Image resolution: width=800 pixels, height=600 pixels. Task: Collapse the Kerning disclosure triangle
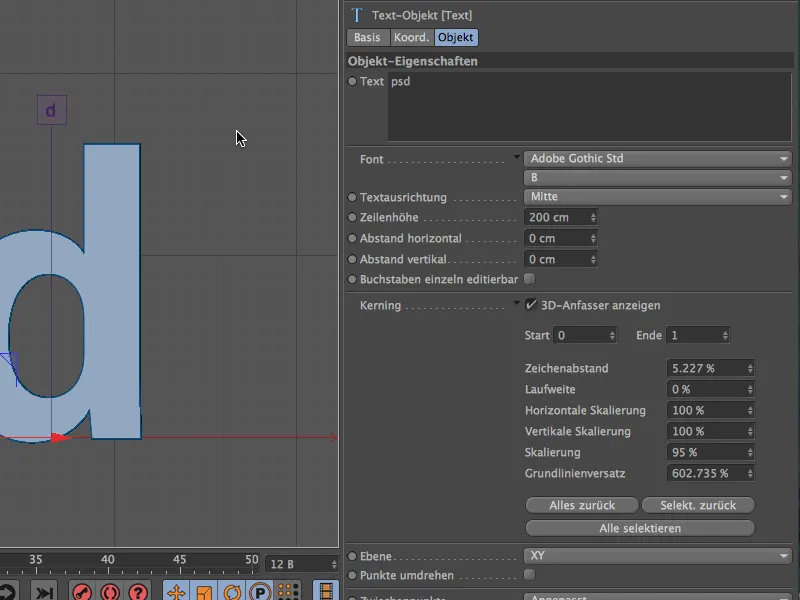(x=516, y=303)
